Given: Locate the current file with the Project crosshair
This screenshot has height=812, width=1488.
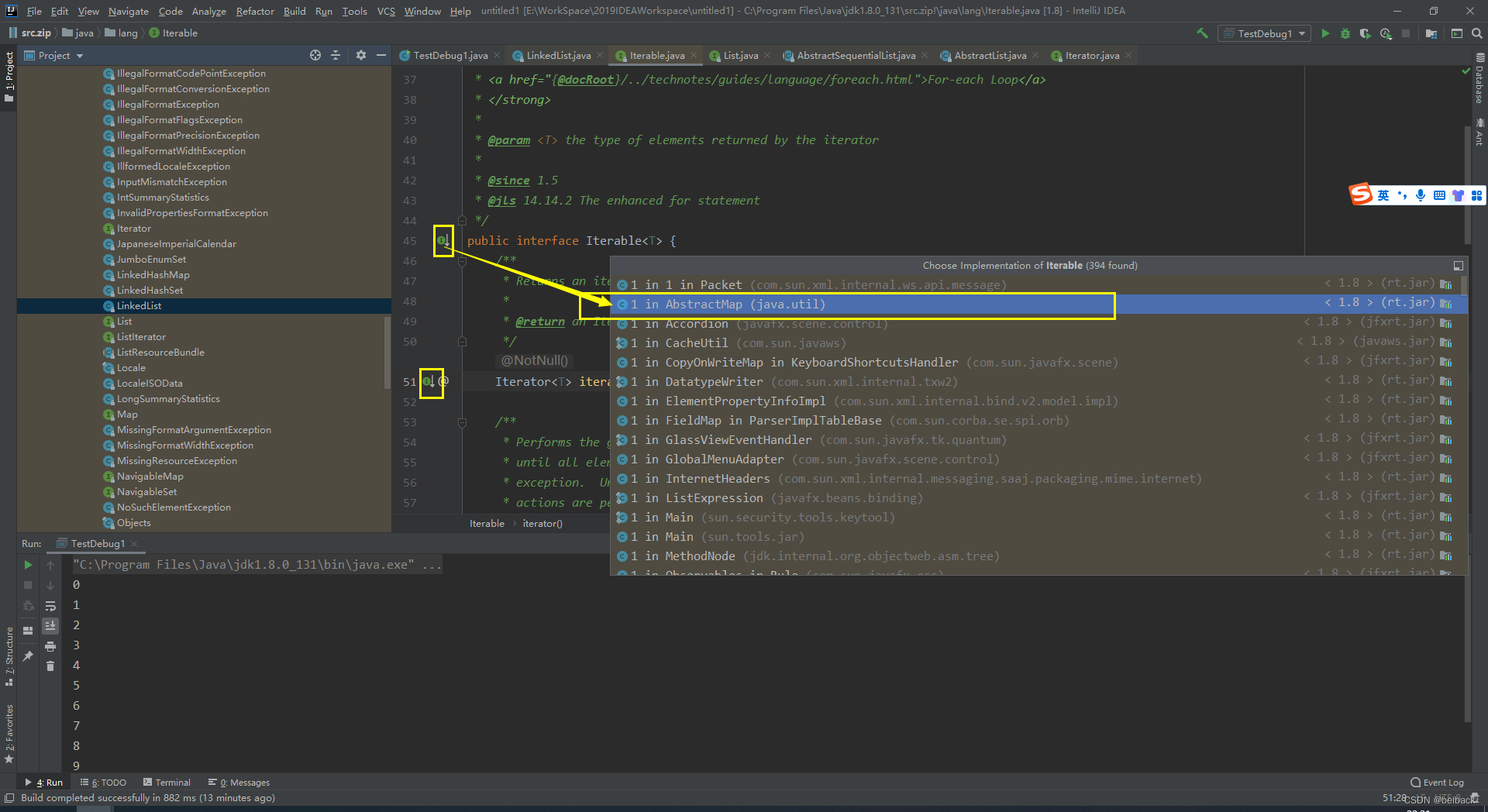Looking at the screenshot, I should point(315,55).
